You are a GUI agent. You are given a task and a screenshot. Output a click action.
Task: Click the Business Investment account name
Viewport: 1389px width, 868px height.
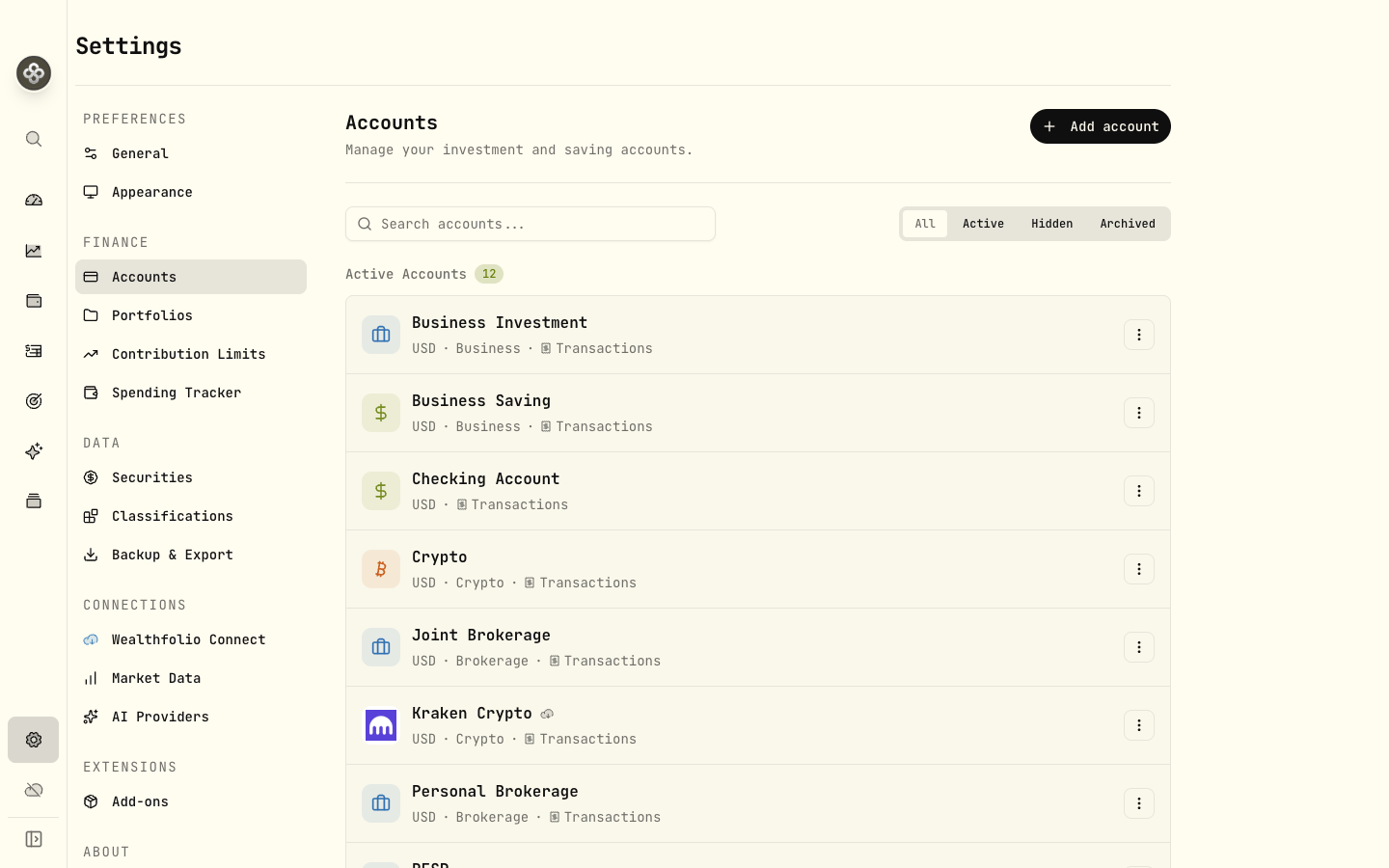(x=500, y=322)
